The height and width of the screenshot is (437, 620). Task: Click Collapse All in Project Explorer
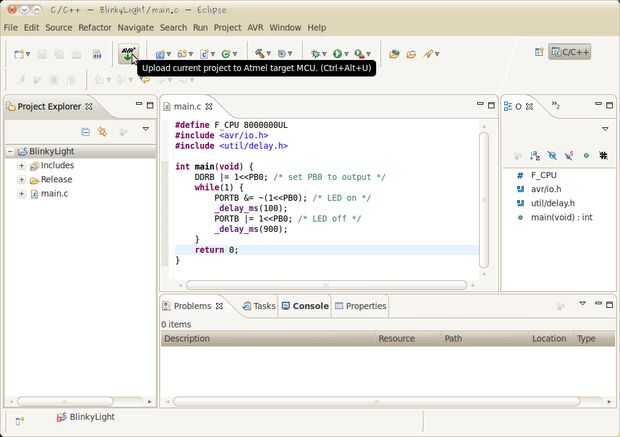coord(86,131)
